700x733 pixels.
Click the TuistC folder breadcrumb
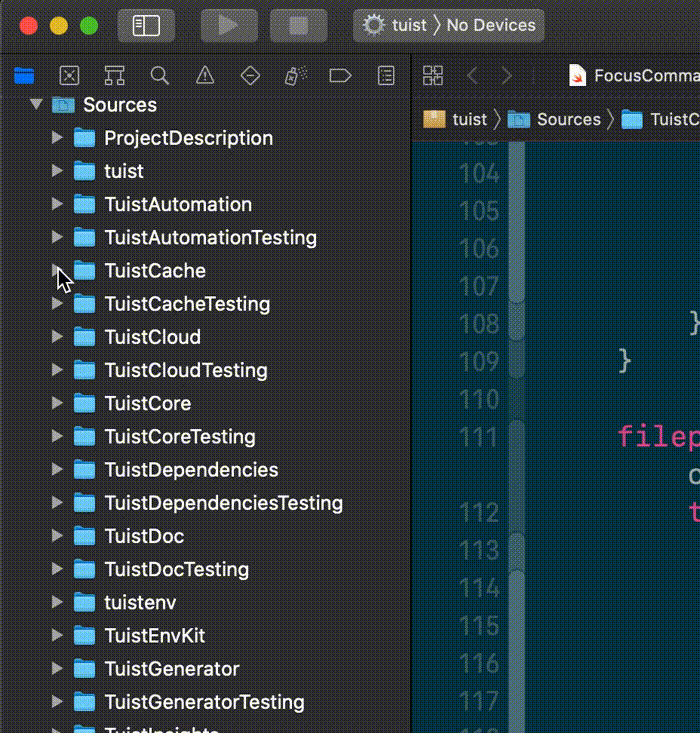(660, 120)
